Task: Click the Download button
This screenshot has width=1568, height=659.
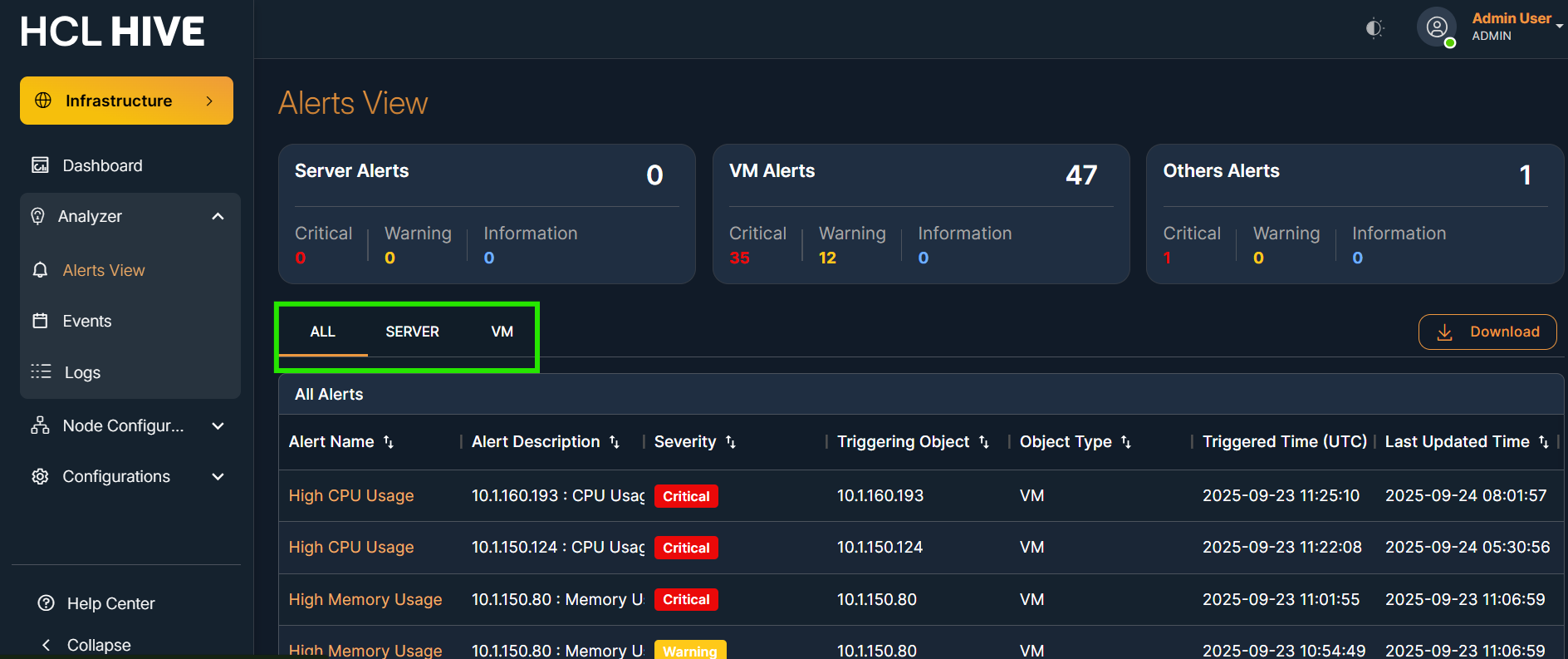Action: point(1487,332)
